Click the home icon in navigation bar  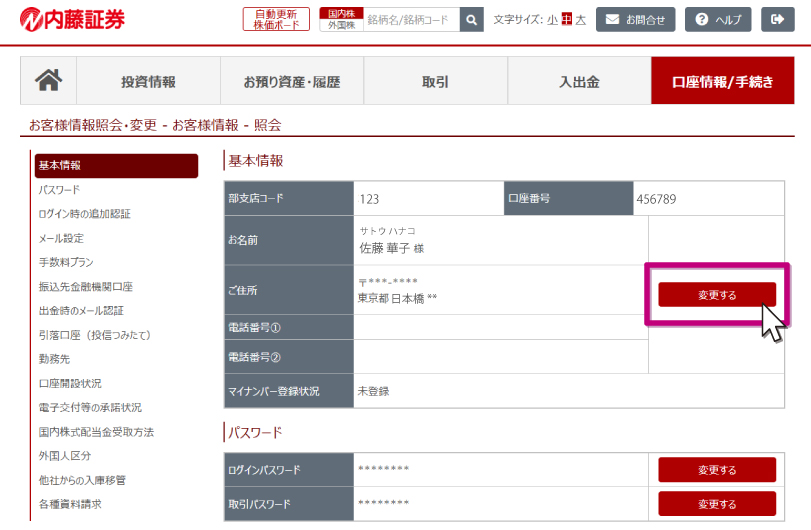point(48,81)
